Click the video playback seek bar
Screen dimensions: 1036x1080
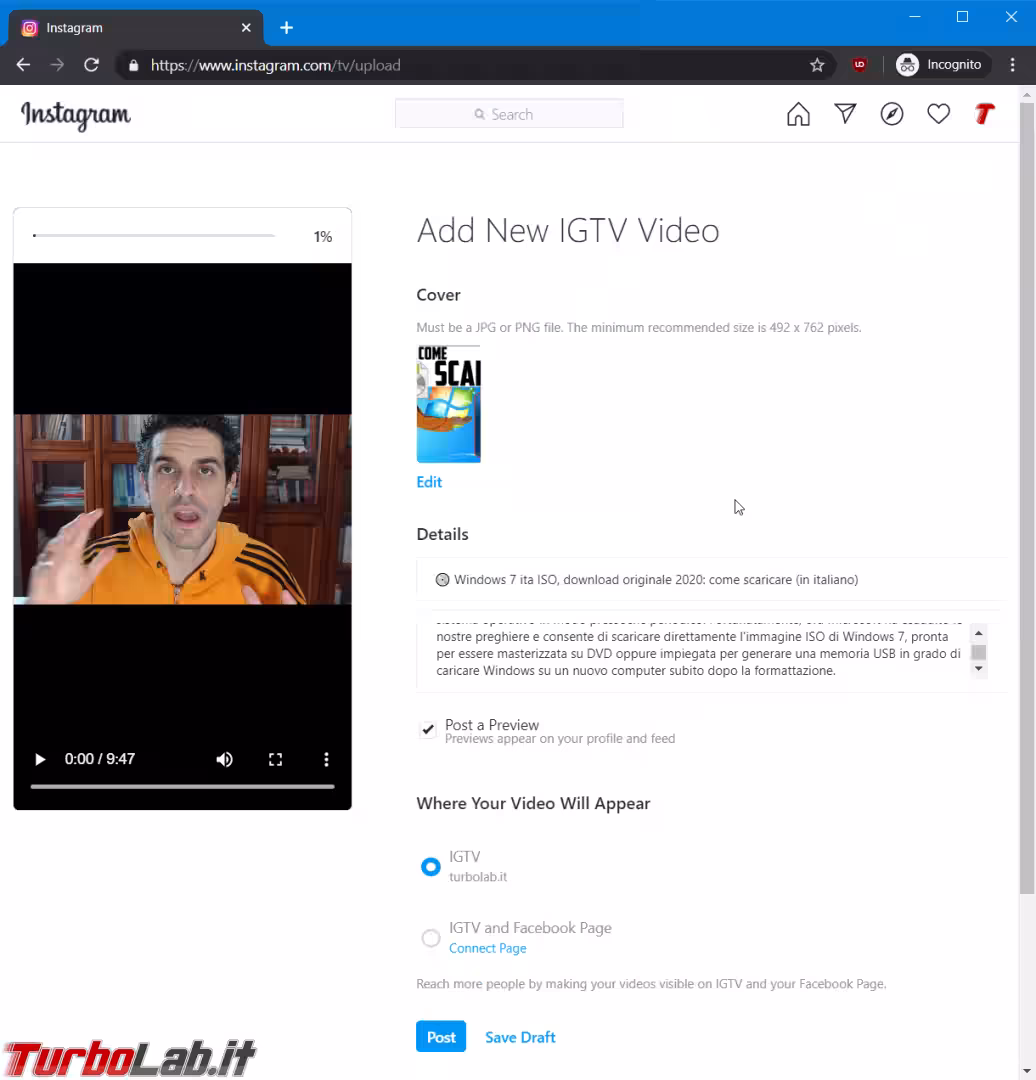(183, 786)
